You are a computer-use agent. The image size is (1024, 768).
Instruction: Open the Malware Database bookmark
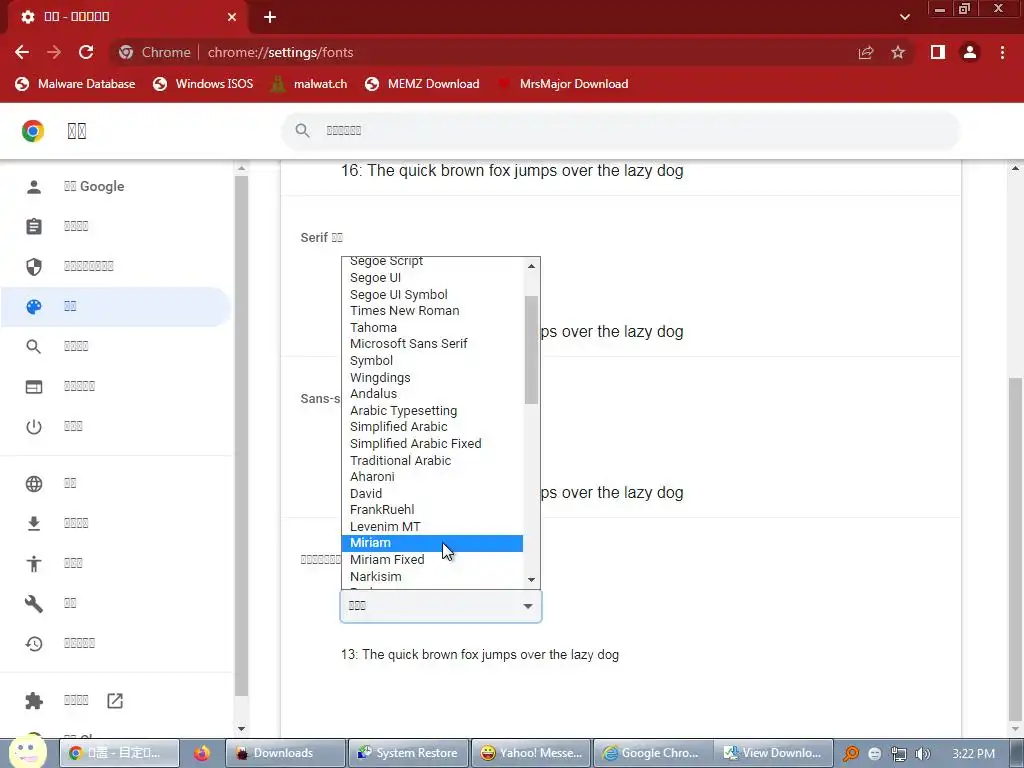pos(75,84)
